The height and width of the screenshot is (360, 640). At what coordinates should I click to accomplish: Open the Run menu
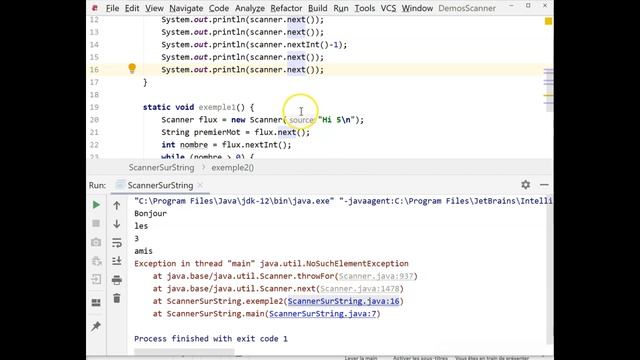pyautogui.click(x=341, y=8)
